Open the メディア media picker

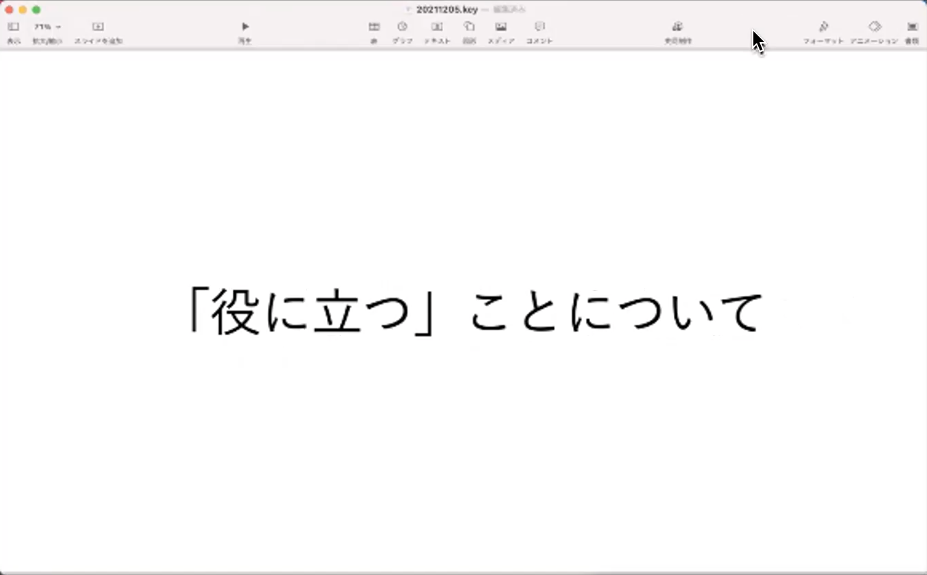pyautogui.click(x=501, y=33)
